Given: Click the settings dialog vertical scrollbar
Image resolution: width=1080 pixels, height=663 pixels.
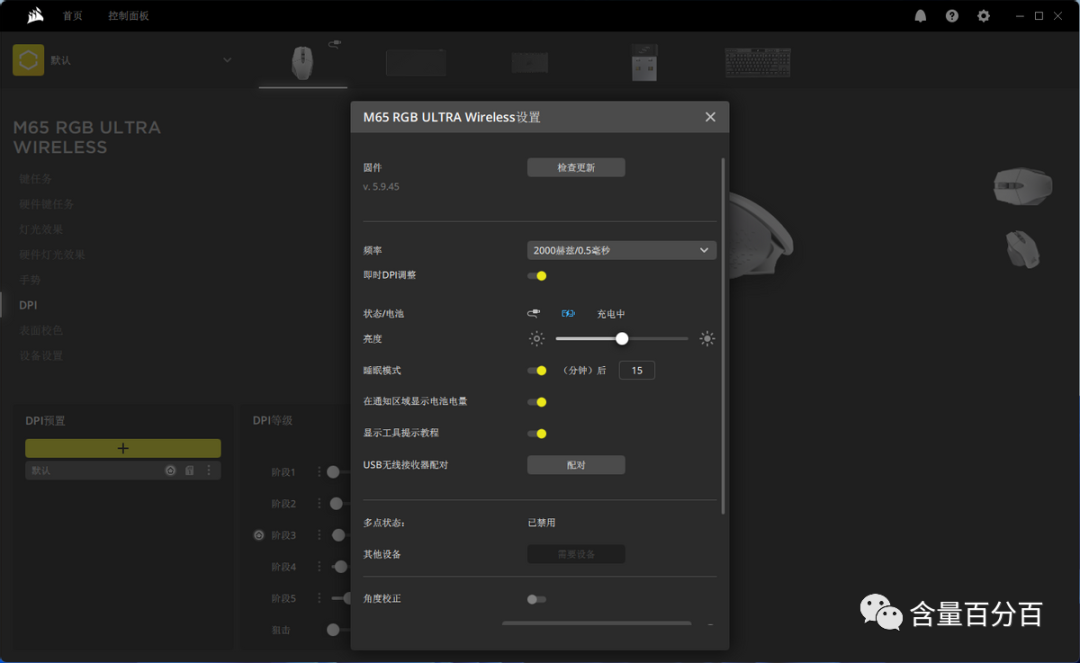Looking at the screenshot, I should 723,336.
